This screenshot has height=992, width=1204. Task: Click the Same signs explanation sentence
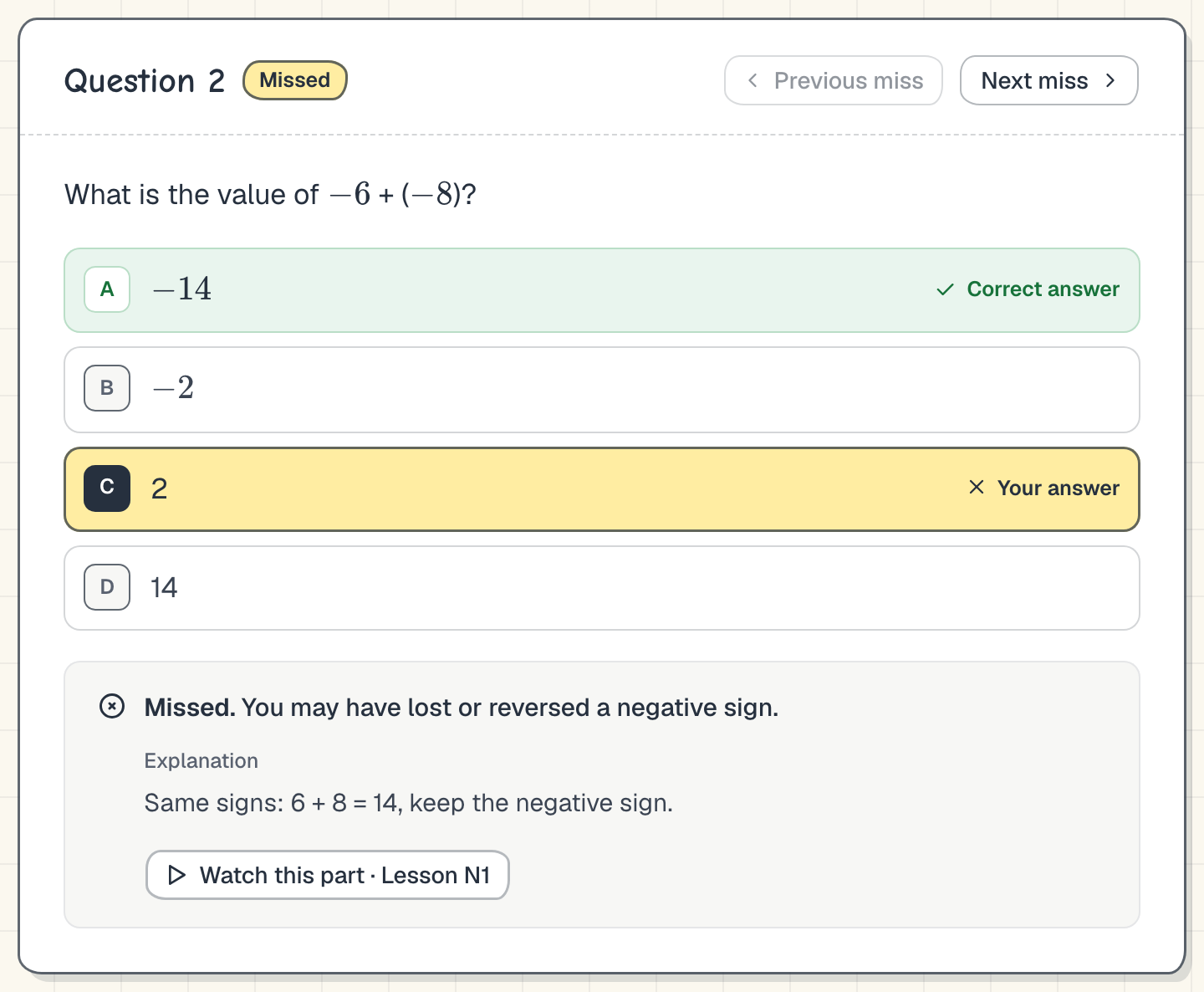409,803
